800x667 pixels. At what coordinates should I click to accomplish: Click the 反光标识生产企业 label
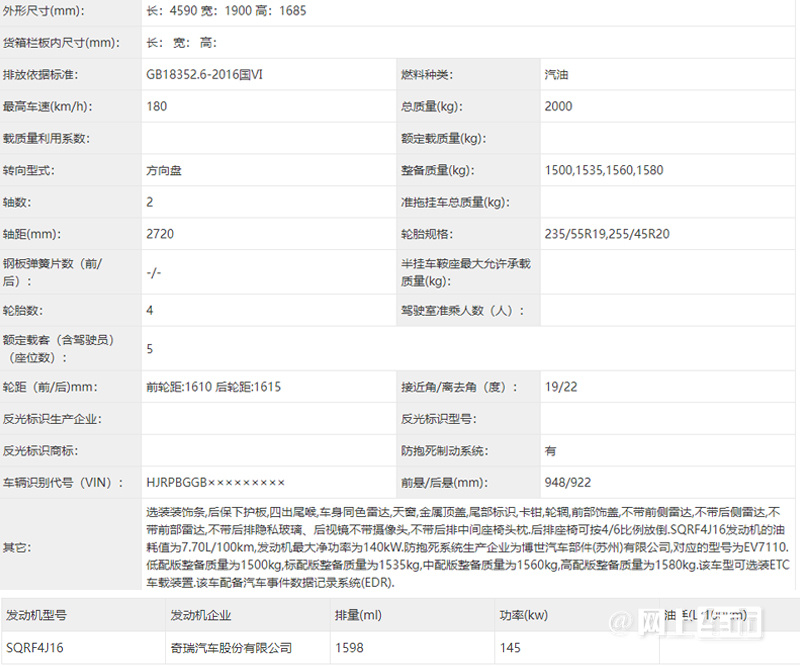[x=52, y=419]
